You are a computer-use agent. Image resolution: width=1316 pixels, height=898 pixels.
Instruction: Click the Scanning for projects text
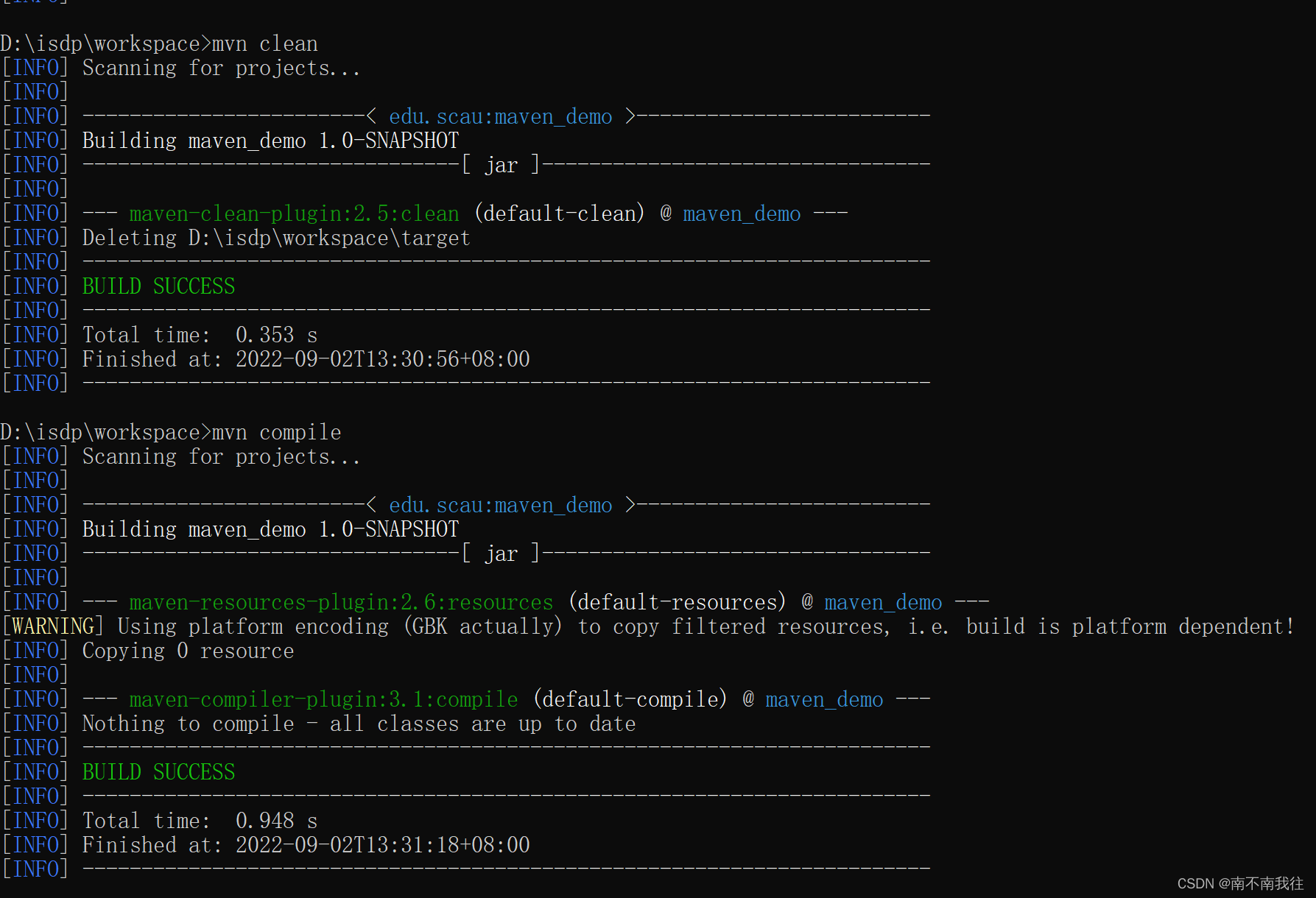pos(221,67)
